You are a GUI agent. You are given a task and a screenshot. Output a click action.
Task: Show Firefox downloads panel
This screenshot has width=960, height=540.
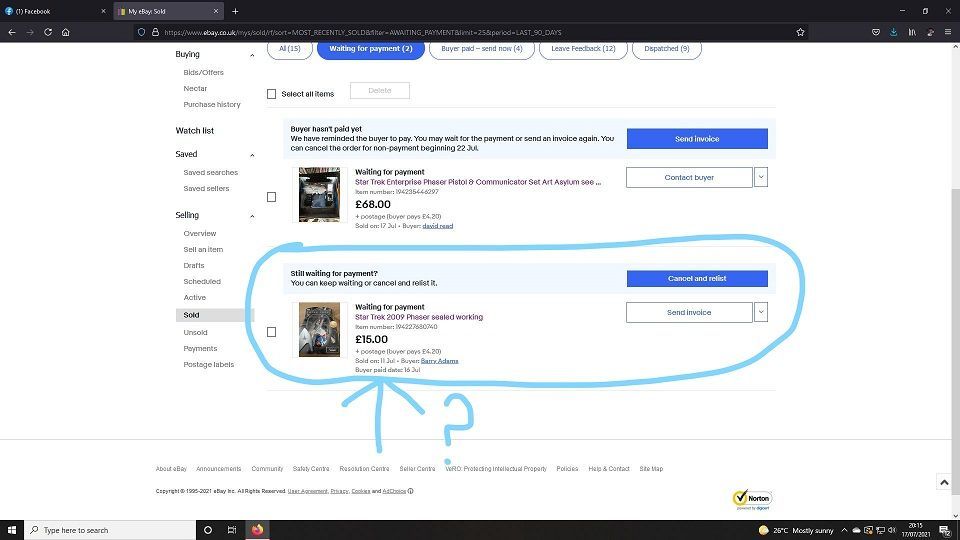coord(893,32)
